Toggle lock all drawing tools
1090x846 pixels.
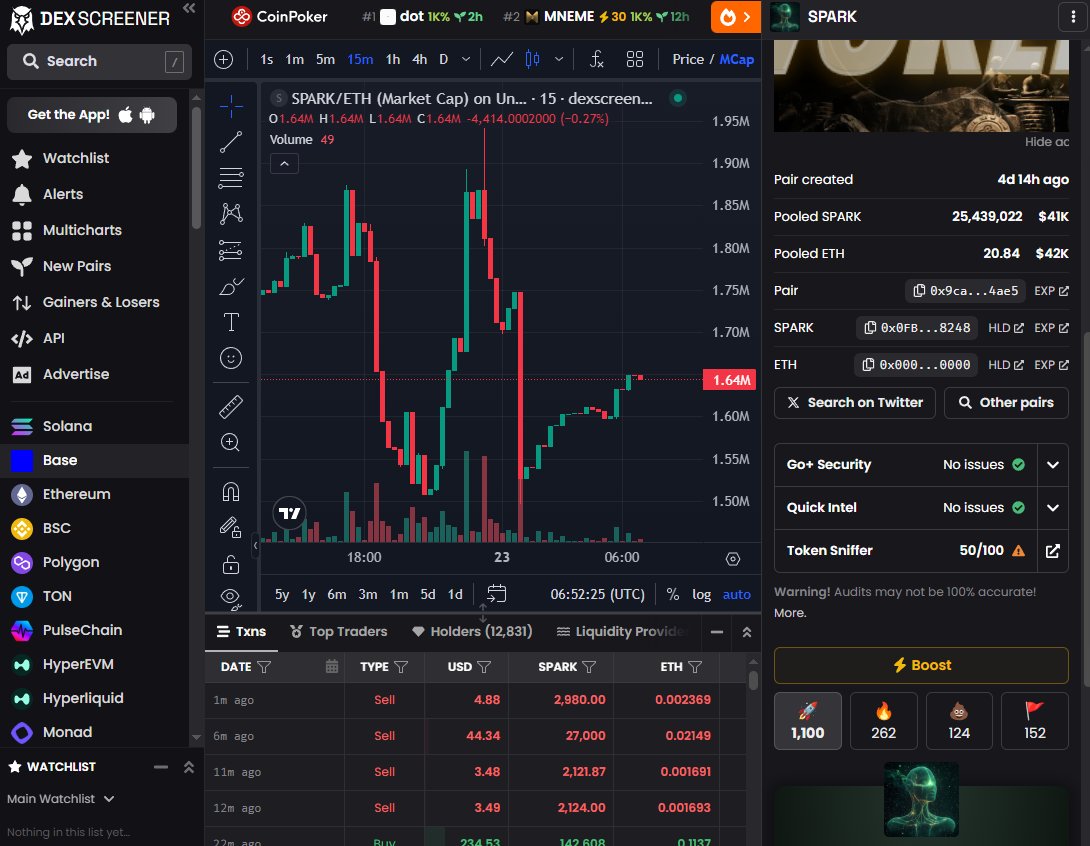[x=231, y=564]
